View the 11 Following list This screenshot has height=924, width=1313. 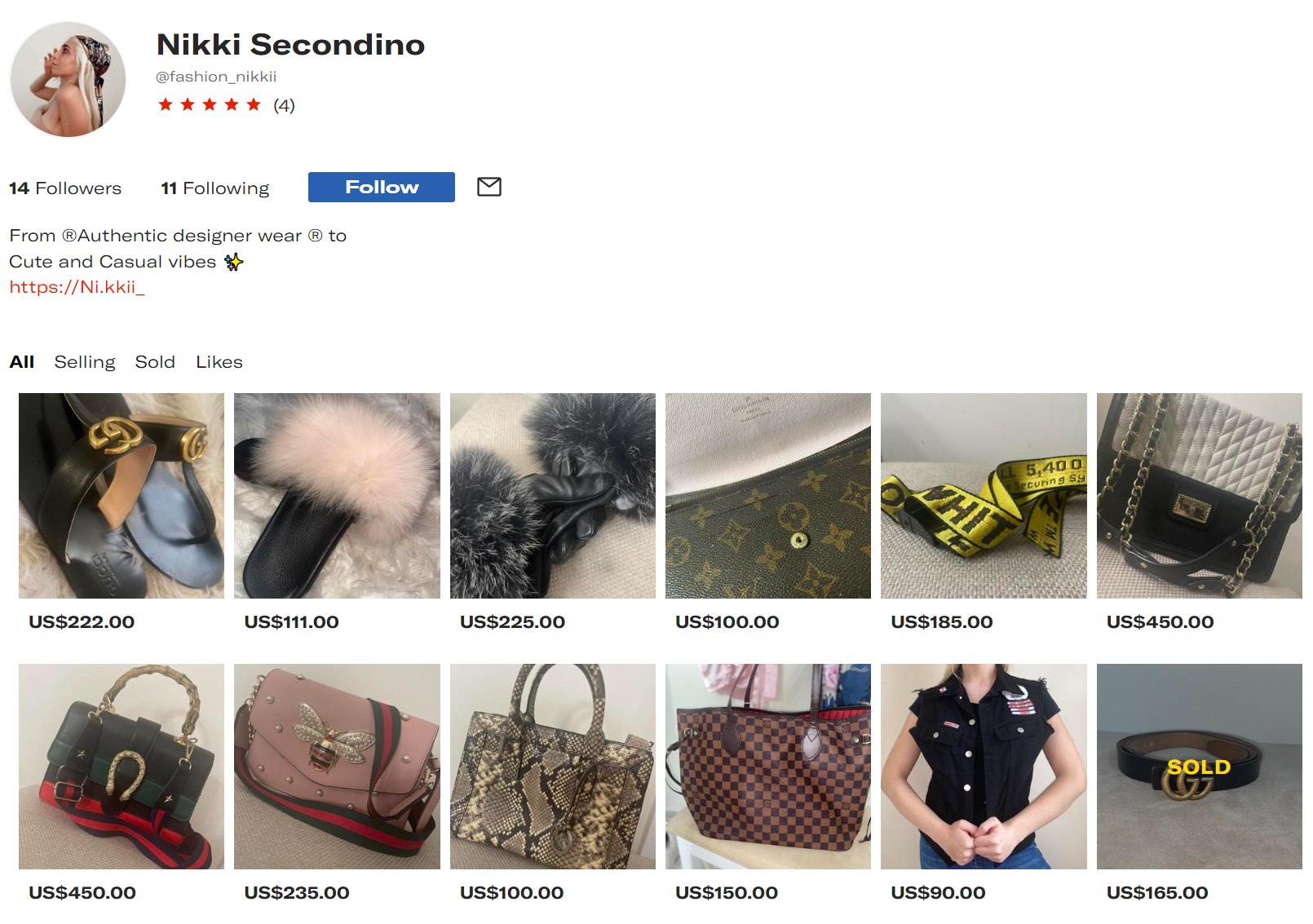(x=215, y=188)
